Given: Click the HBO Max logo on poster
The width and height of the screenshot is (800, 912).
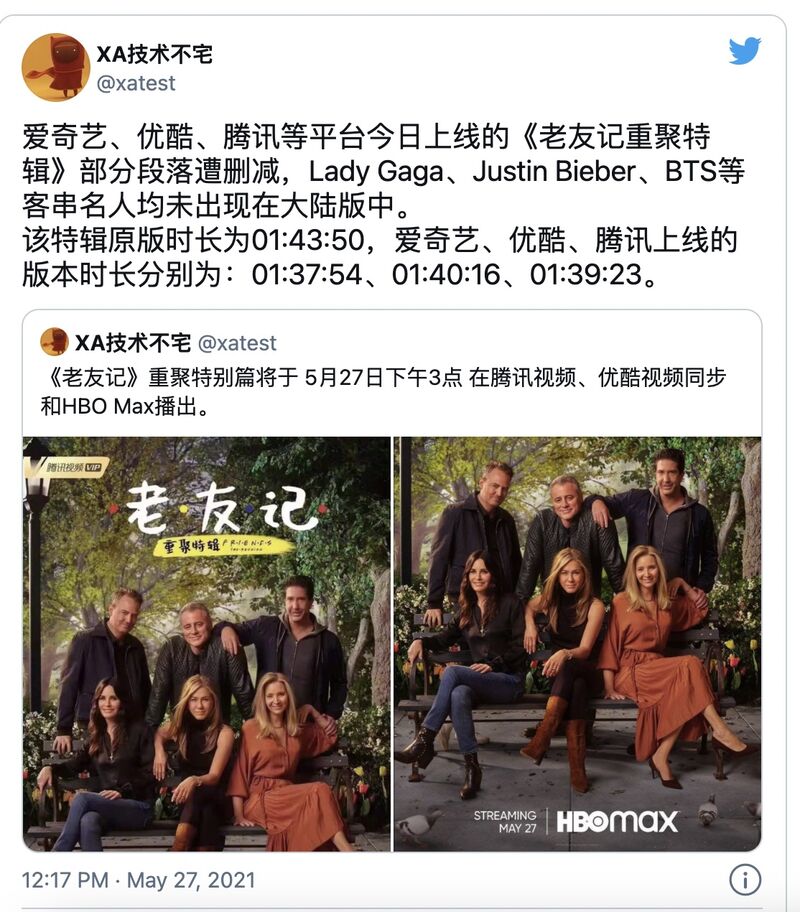Looking at the screenshot, I should 617,822.
